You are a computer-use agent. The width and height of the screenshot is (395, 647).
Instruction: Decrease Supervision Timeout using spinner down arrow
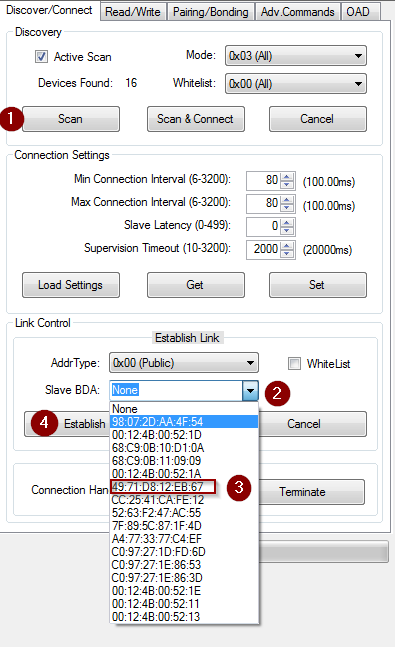click(287, 254)
